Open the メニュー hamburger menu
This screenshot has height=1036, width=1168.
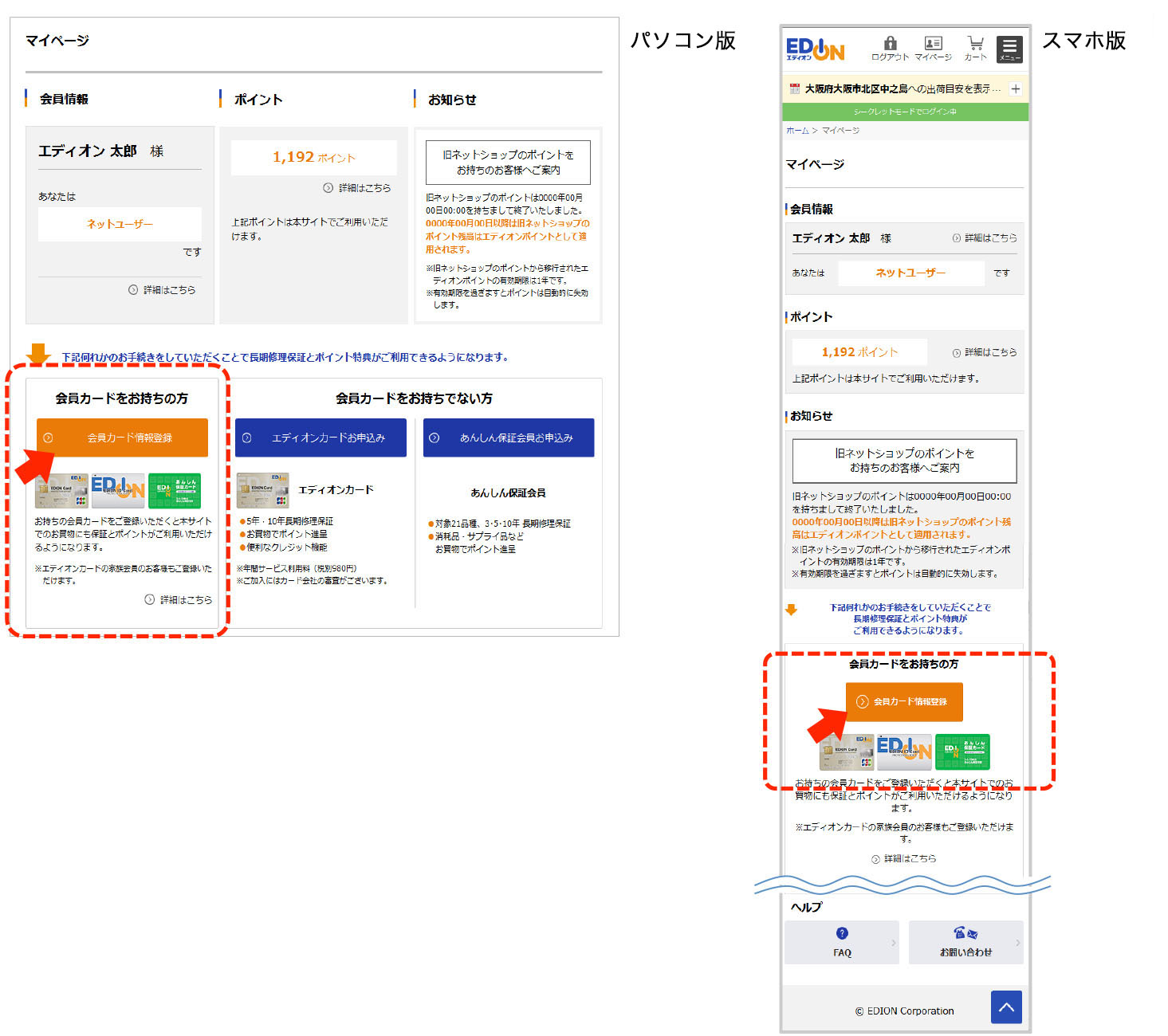[x=1009, y=49]
